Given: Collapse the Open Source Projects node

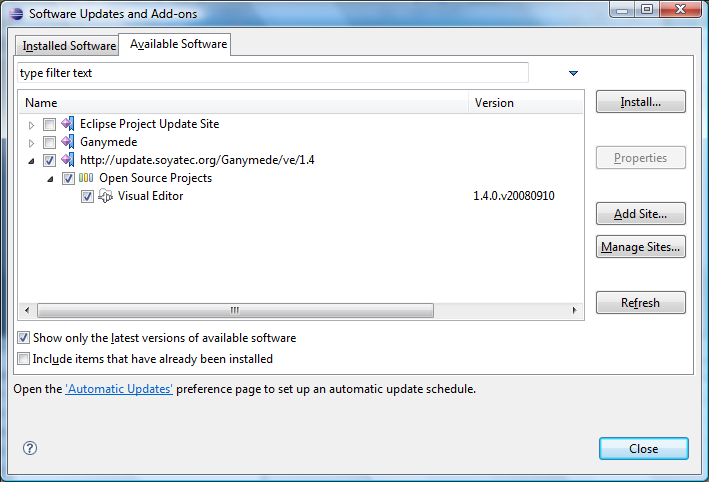Looking at the screenshot, I should tap(50, 180).
